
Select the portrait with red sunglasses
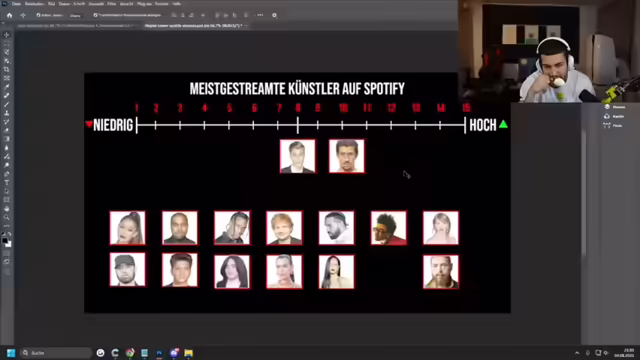tap(389, 228)
